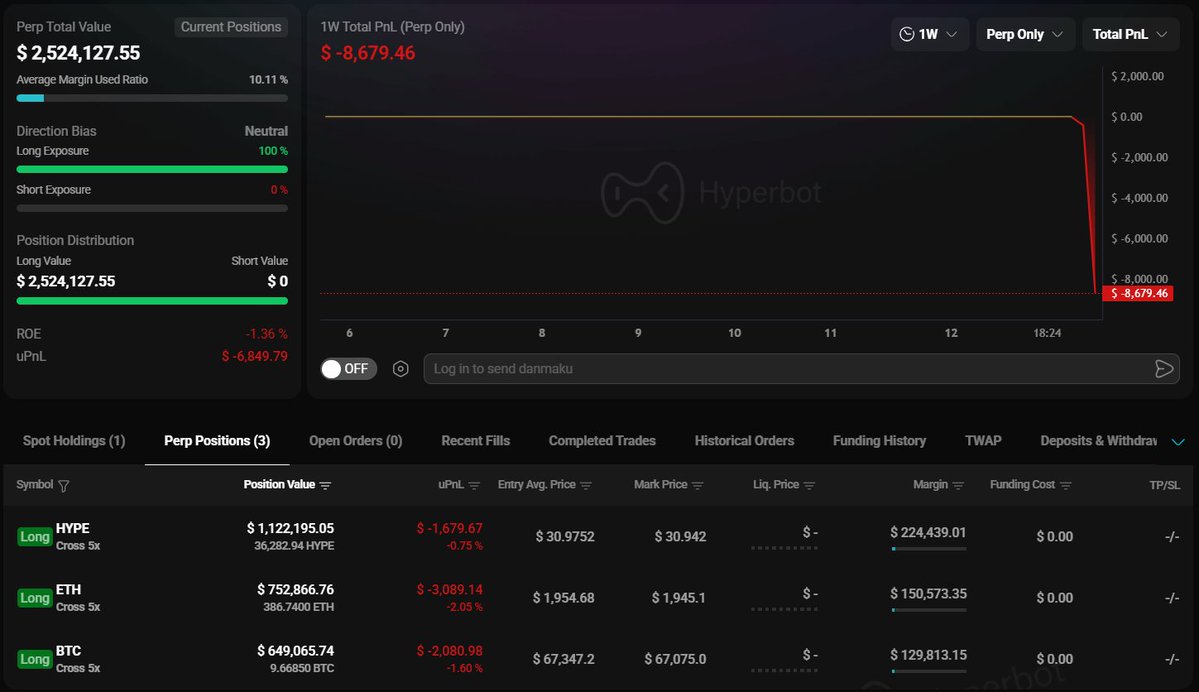Viewport: 1199px width, 692px height.
Task: Sort by Position Value column icon
Action: 325,486
